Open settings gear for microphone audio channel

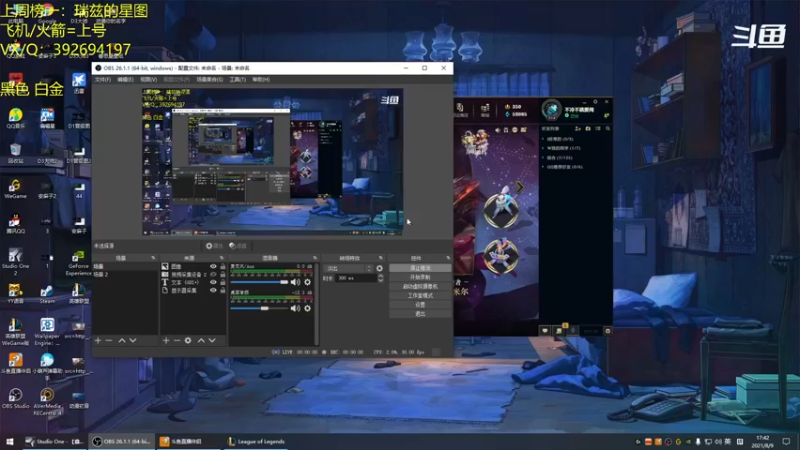pyautogui.click(x=307, y=282)
